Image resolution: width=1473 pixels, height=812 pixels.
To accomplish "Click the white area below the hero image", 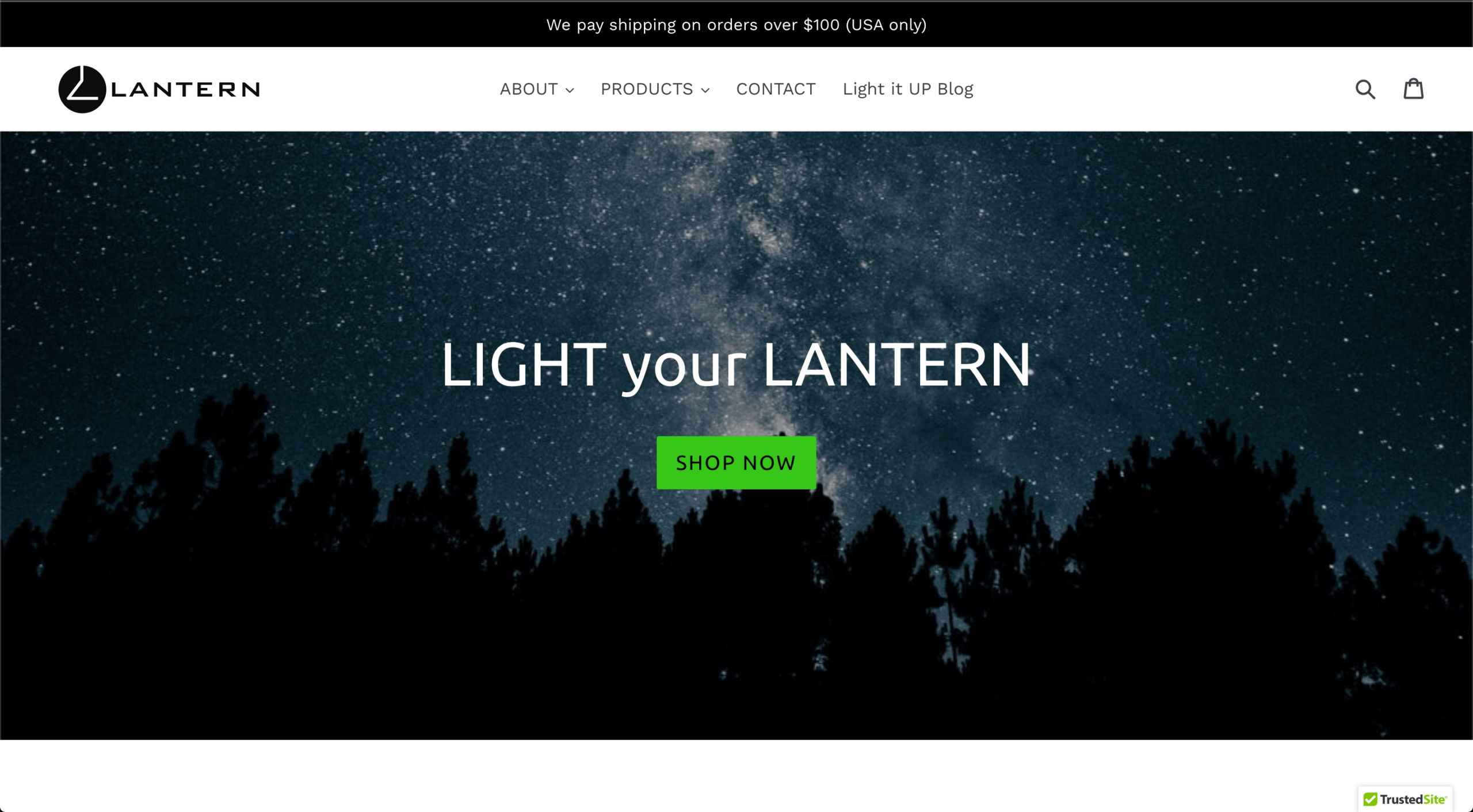I will tap(679, 775).
